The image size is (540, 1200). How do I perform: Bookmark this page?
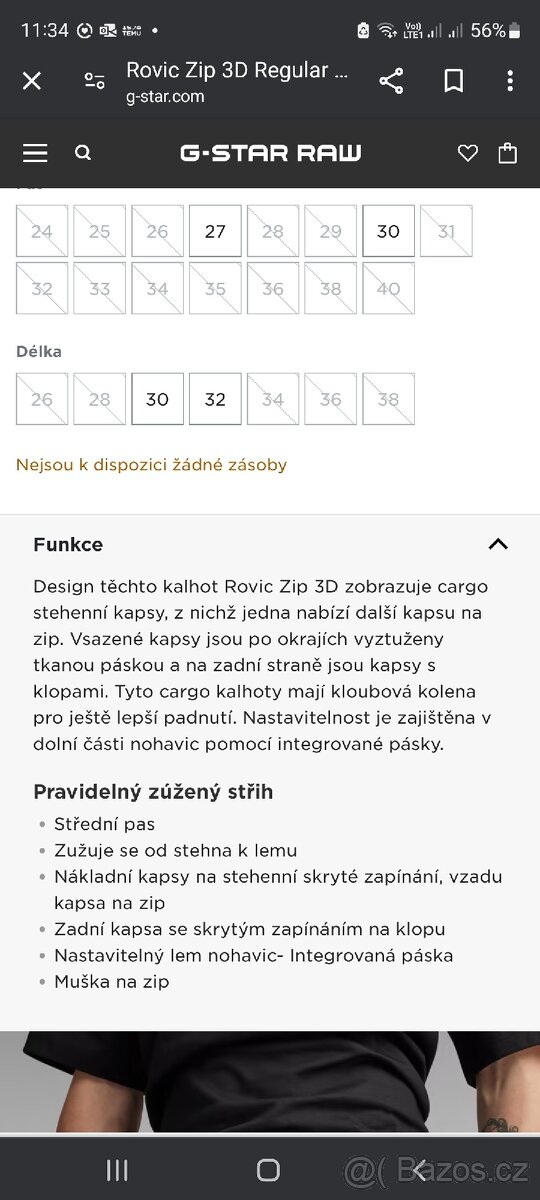pos(453,81)
